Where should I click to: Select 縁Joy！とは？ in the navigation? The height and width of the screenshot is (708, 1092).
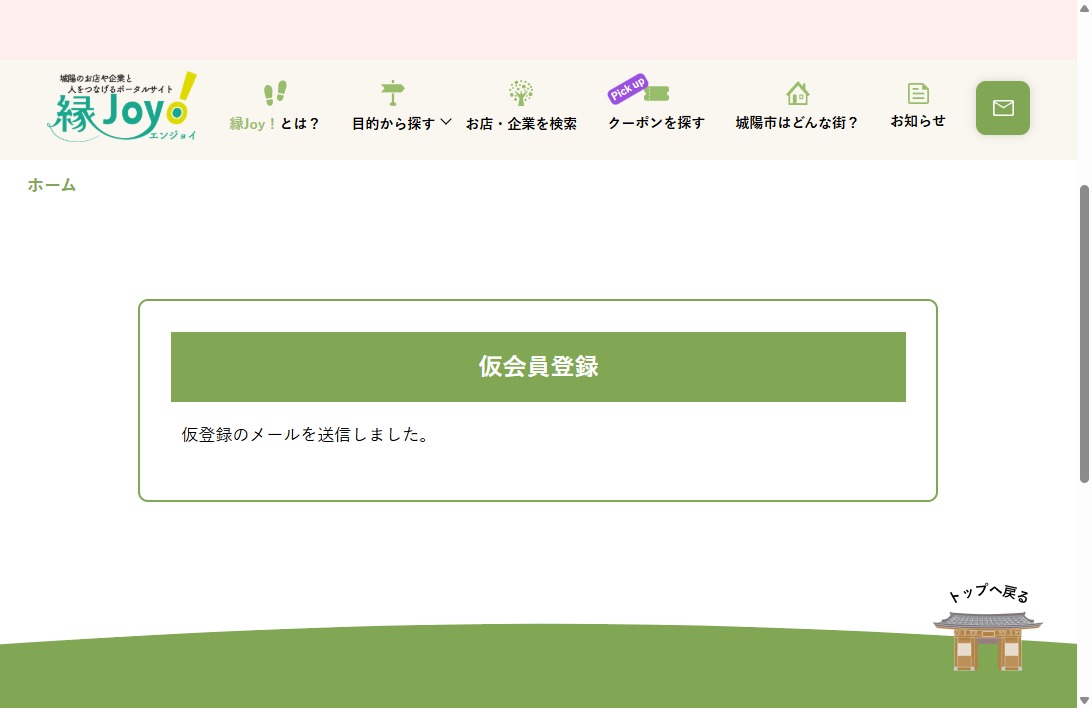275,123
